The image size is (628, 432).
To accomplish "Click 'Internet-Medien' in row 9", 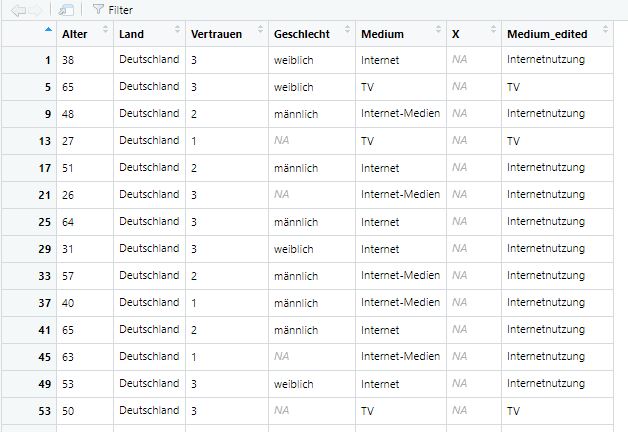I will click(x=400, y=114).
